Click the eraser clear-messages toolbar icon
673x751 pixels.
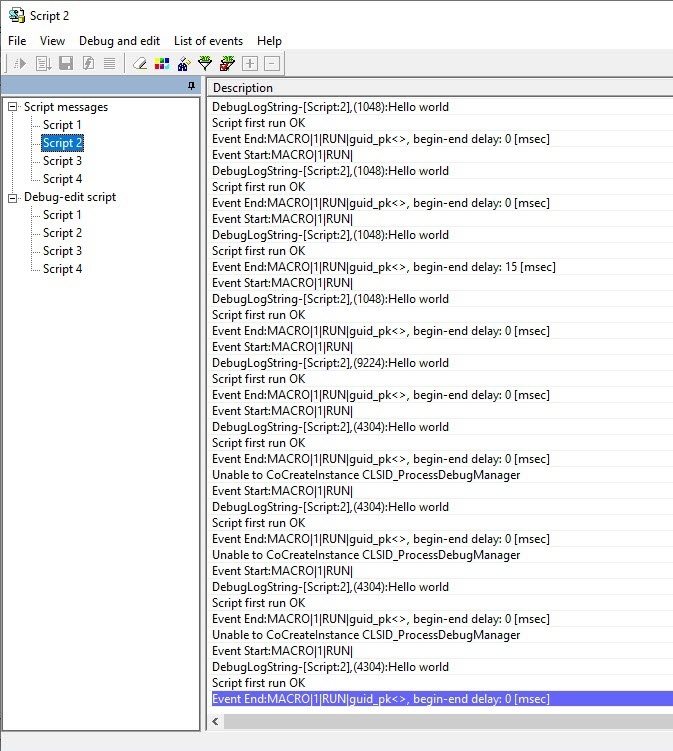pos(140,63)
